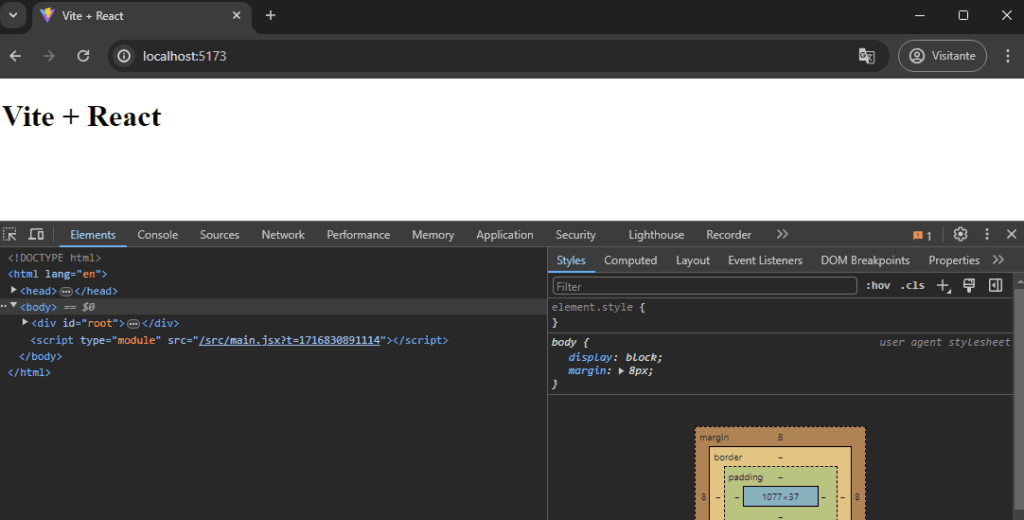Click the display block property value
The width and height of the screenshot is (1024, 520).
click(641, 357)
